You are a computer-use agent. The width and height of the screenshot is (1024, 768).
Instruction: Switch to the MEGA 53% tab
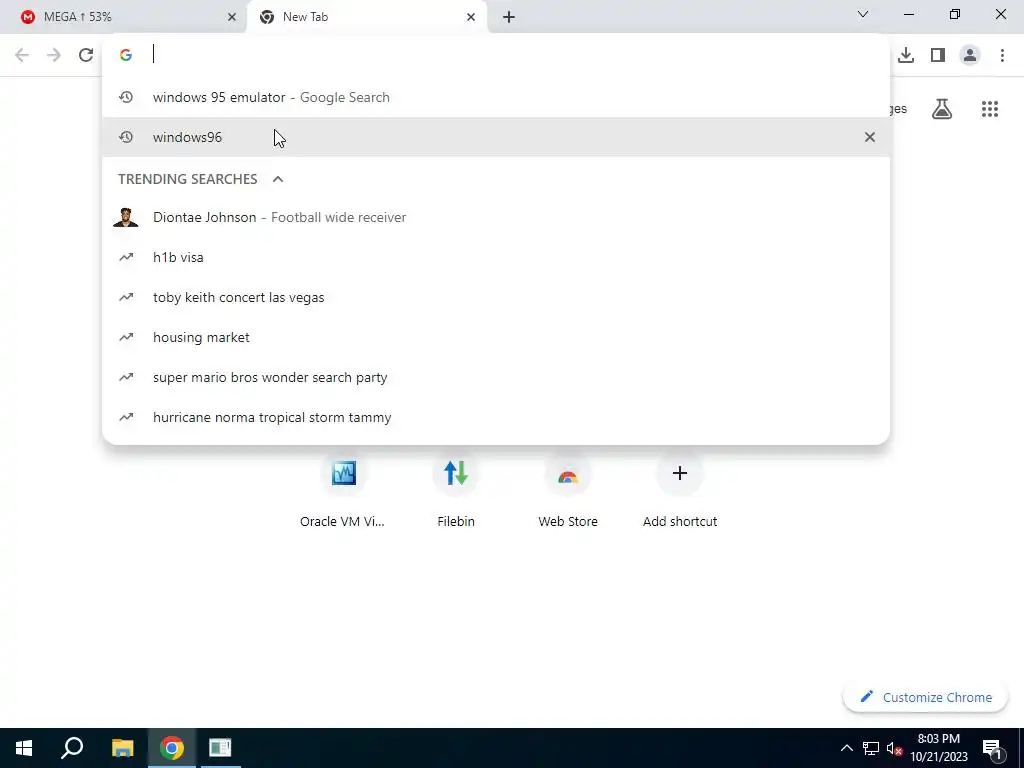coord(124,17)
